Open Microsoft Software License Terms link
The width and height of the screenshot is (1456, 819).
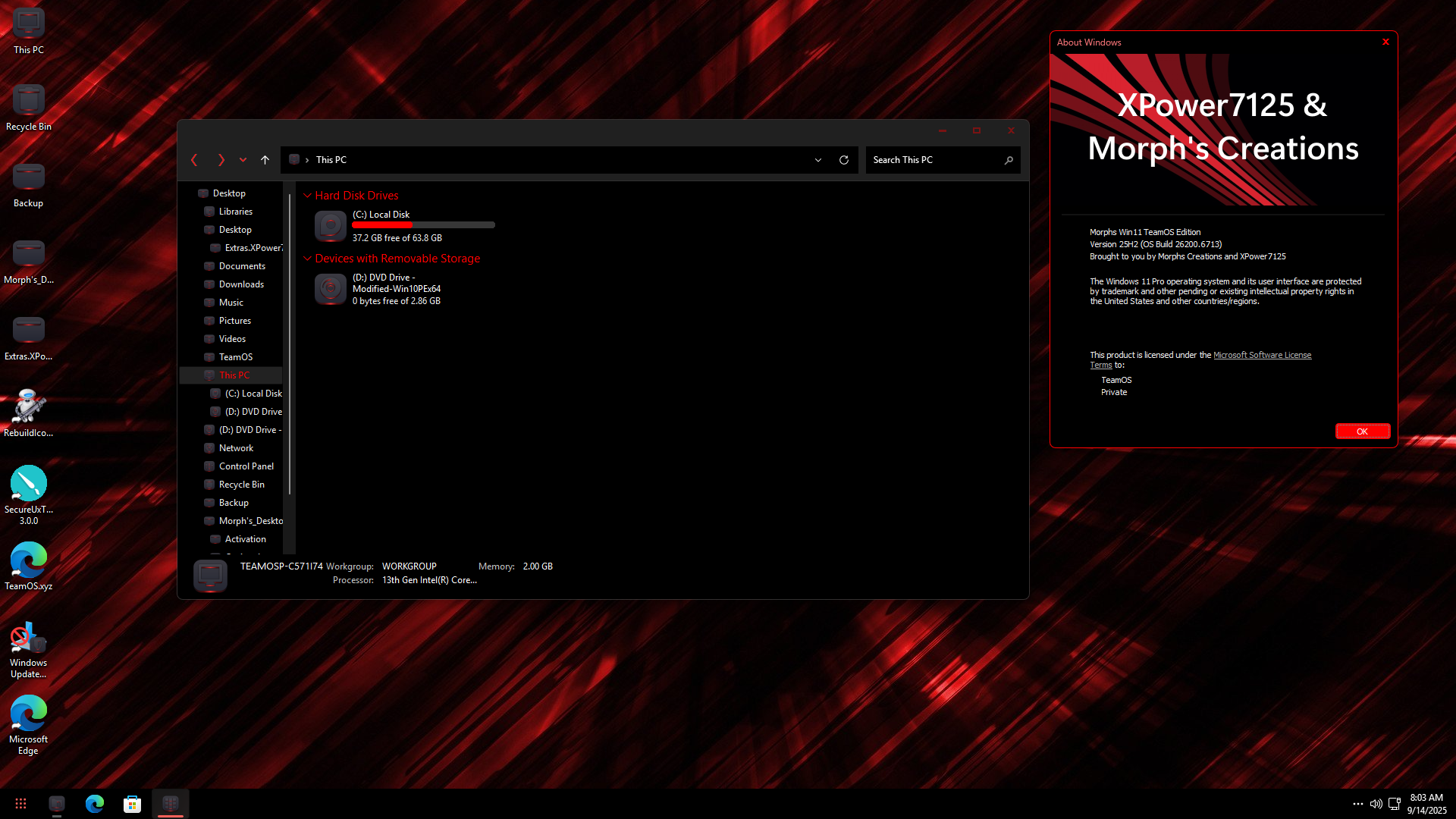[x=1262, y=355]
